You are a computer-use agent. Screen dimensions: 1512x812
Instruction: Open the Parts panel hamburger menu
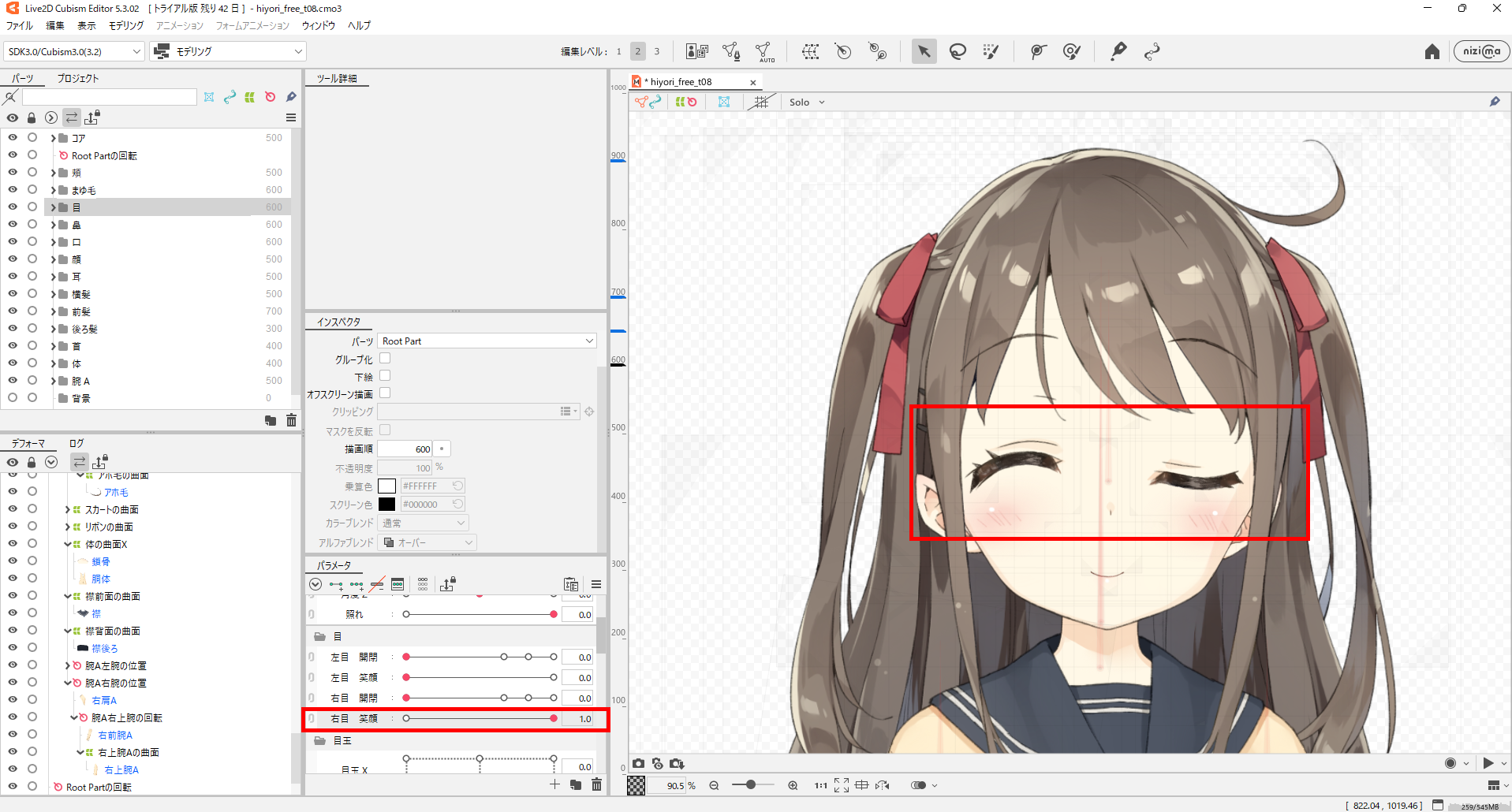tap(291, 117)
